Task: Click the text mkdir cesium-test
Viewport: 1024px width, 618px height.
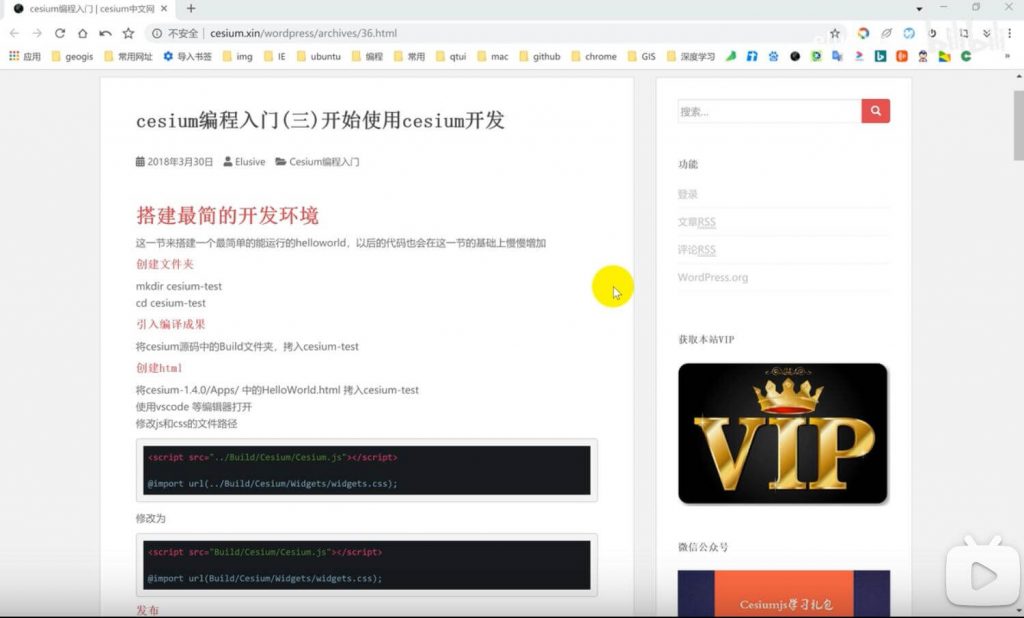Action: click(179, 286)
